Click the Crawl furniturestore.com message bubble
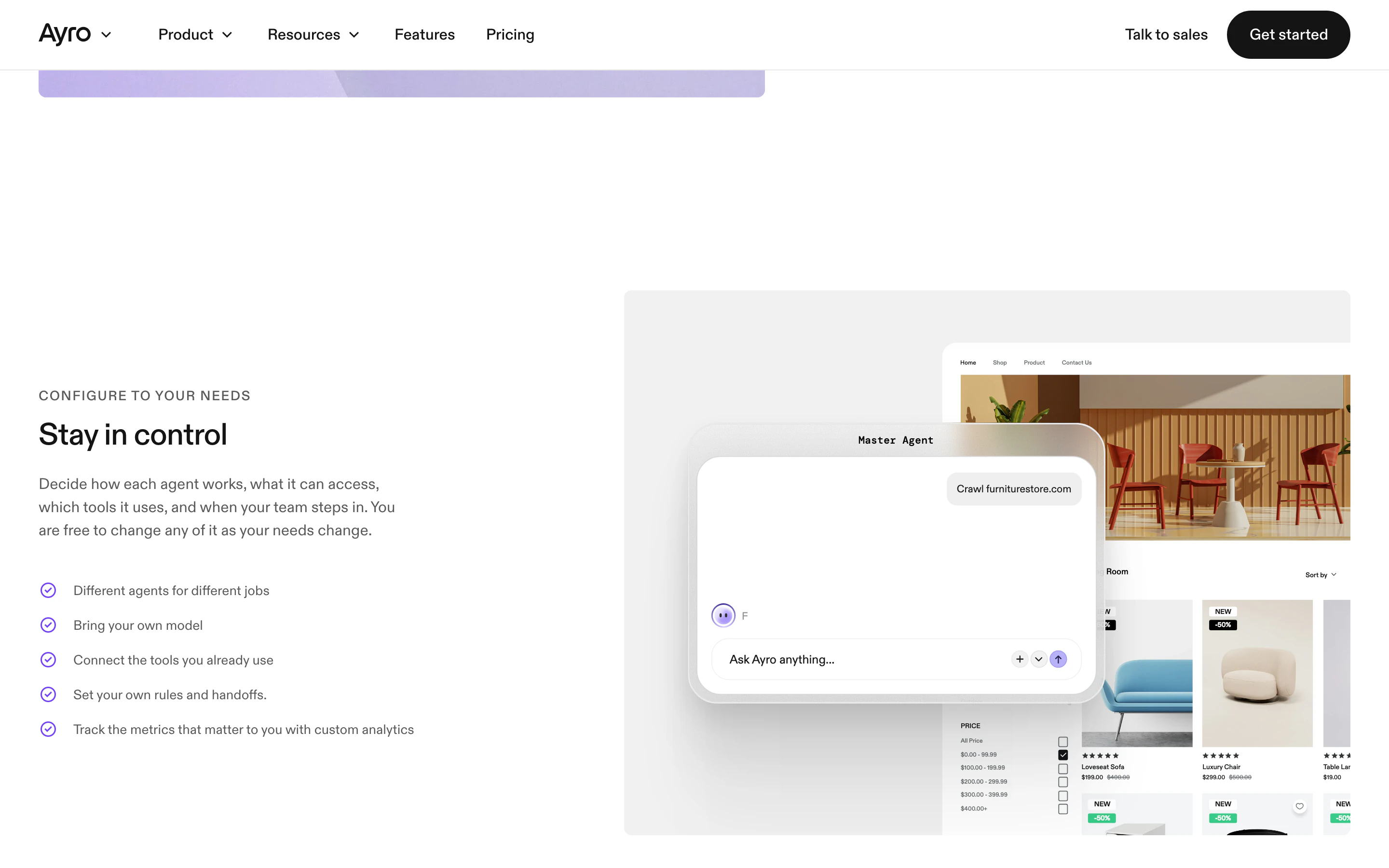This screenshot has width=1389, height=868. [x=1014, y=488]
